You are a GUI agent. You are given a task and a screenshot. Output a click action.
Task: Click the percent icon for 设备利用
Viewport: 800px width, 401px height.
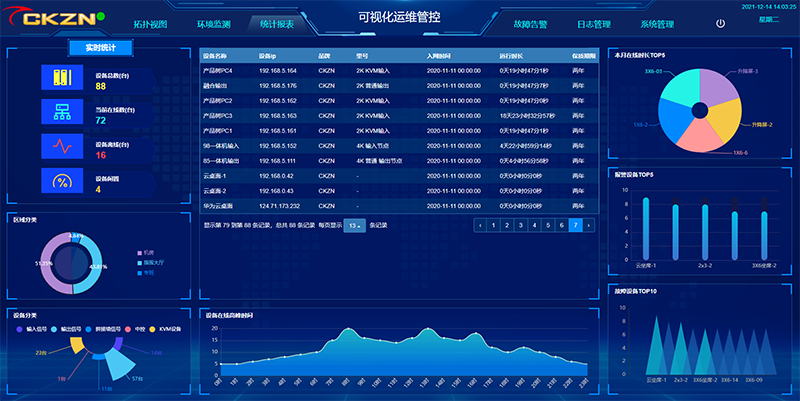tap(62, 181)
